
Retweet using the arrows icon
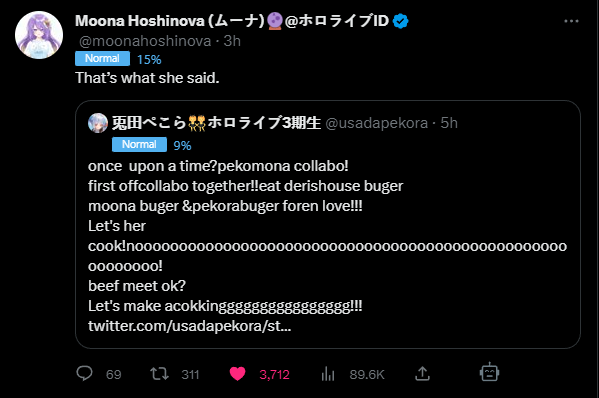[x=159, y=374]
